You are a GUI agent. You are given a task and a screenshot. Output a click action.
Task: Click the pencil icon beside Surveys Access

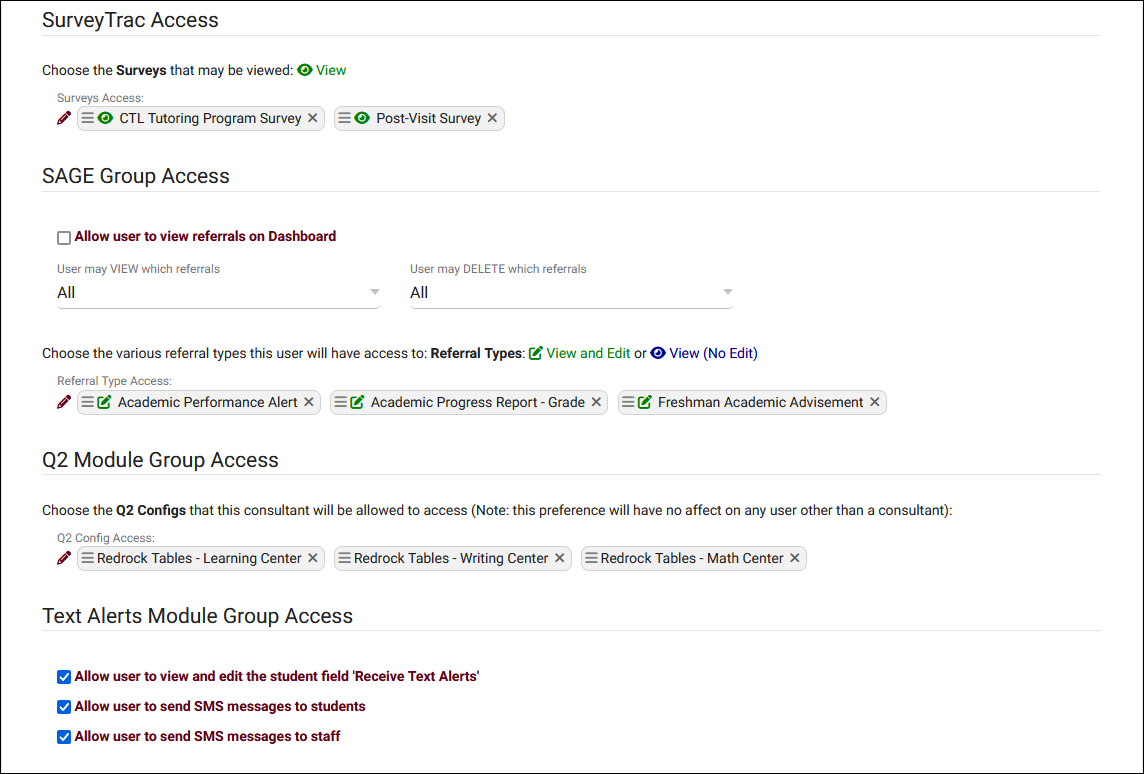coord(64,118)
